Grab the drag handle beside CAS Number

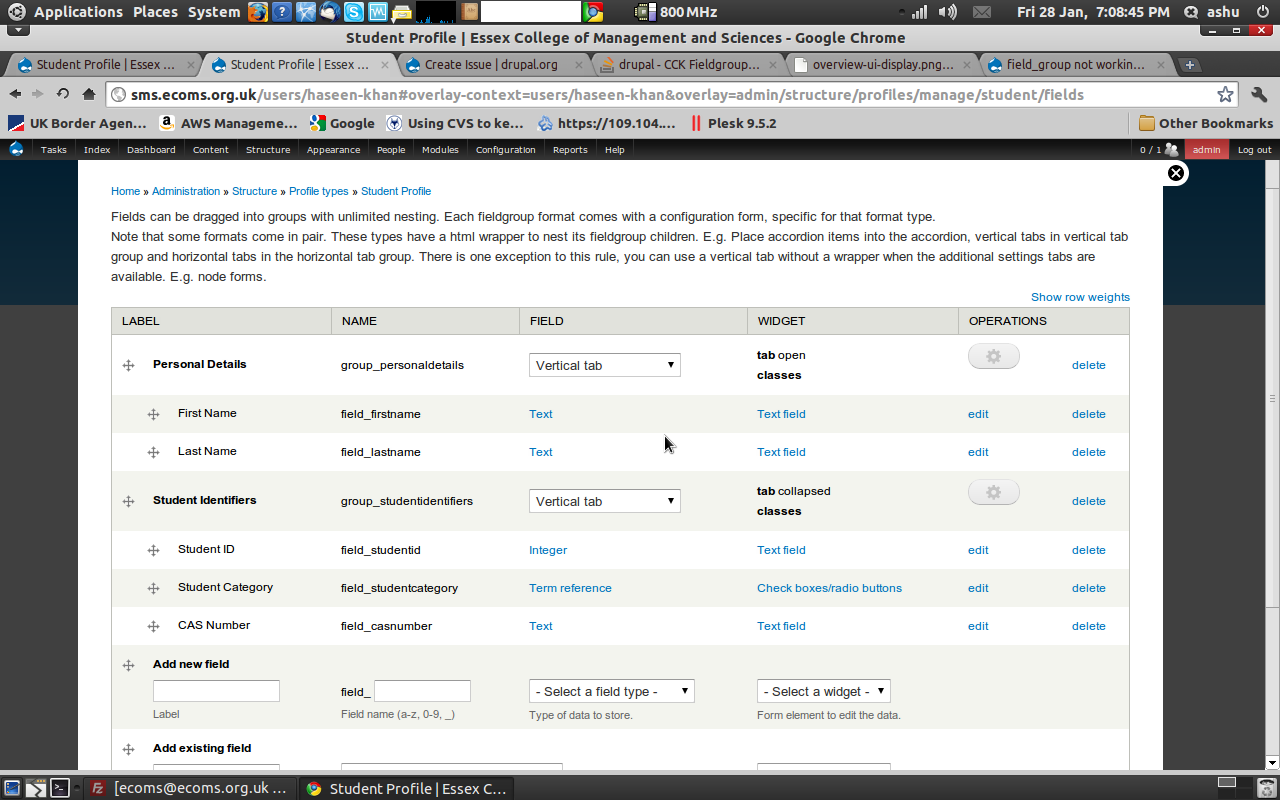[153, 625]
